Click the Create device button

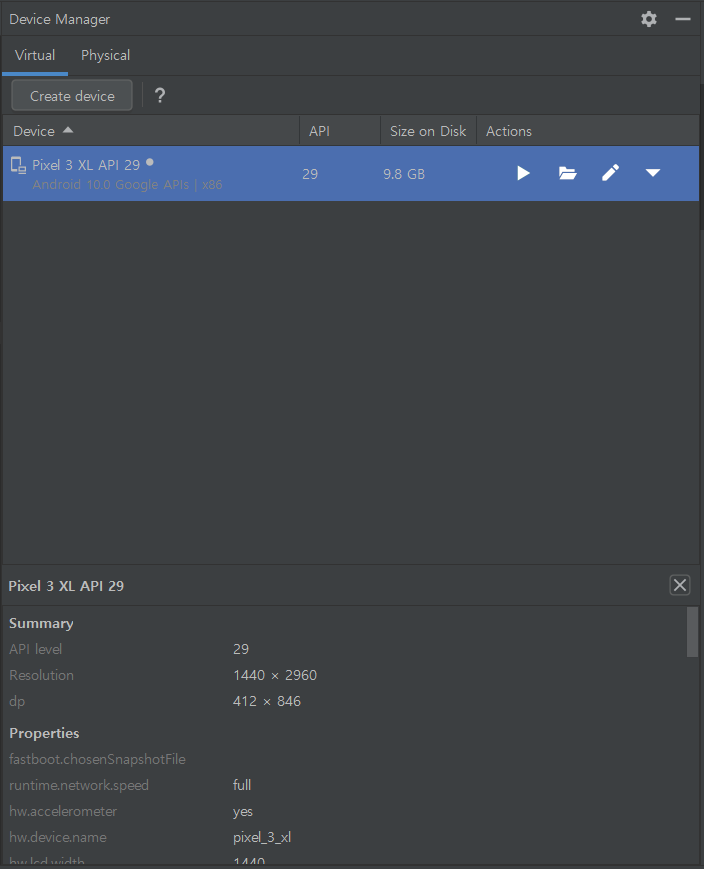click(72, 95)
